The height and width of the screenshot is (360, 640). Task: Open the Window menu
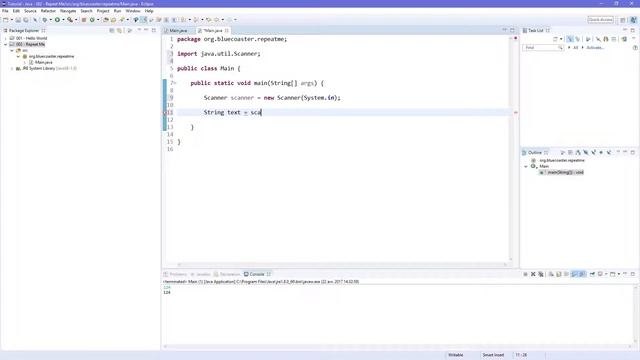pyautogui.click(x=133, y=11)
